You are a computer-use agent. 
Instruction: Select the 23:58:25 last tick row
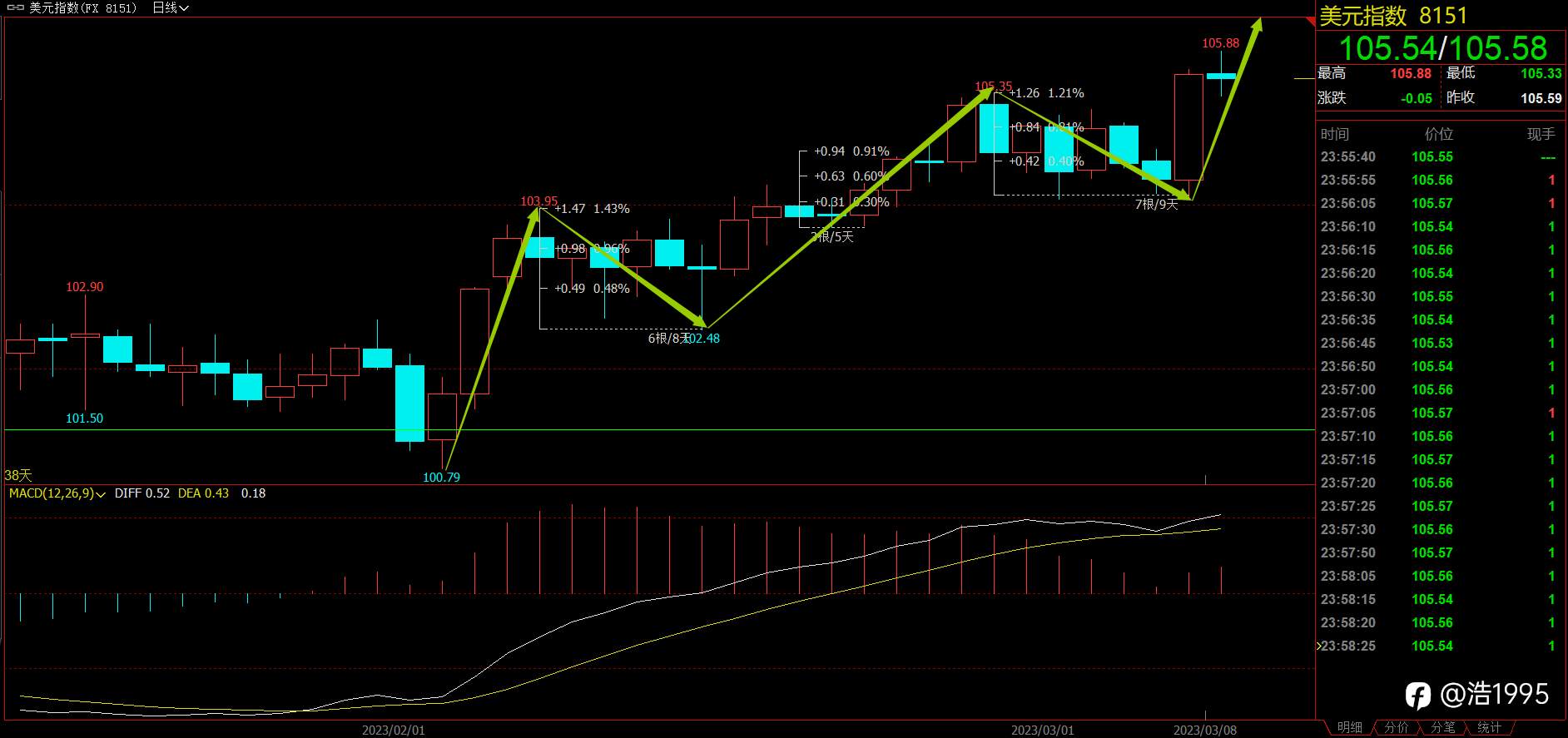pos(1440,646)
